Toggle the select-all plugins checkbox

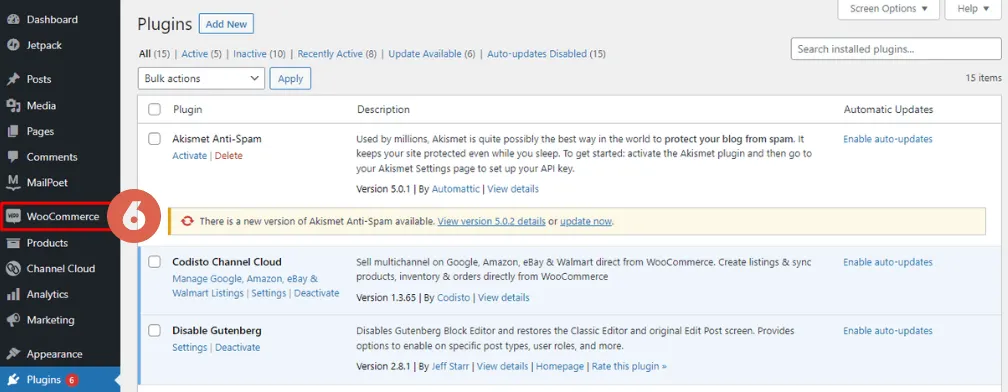coord(154,109)
